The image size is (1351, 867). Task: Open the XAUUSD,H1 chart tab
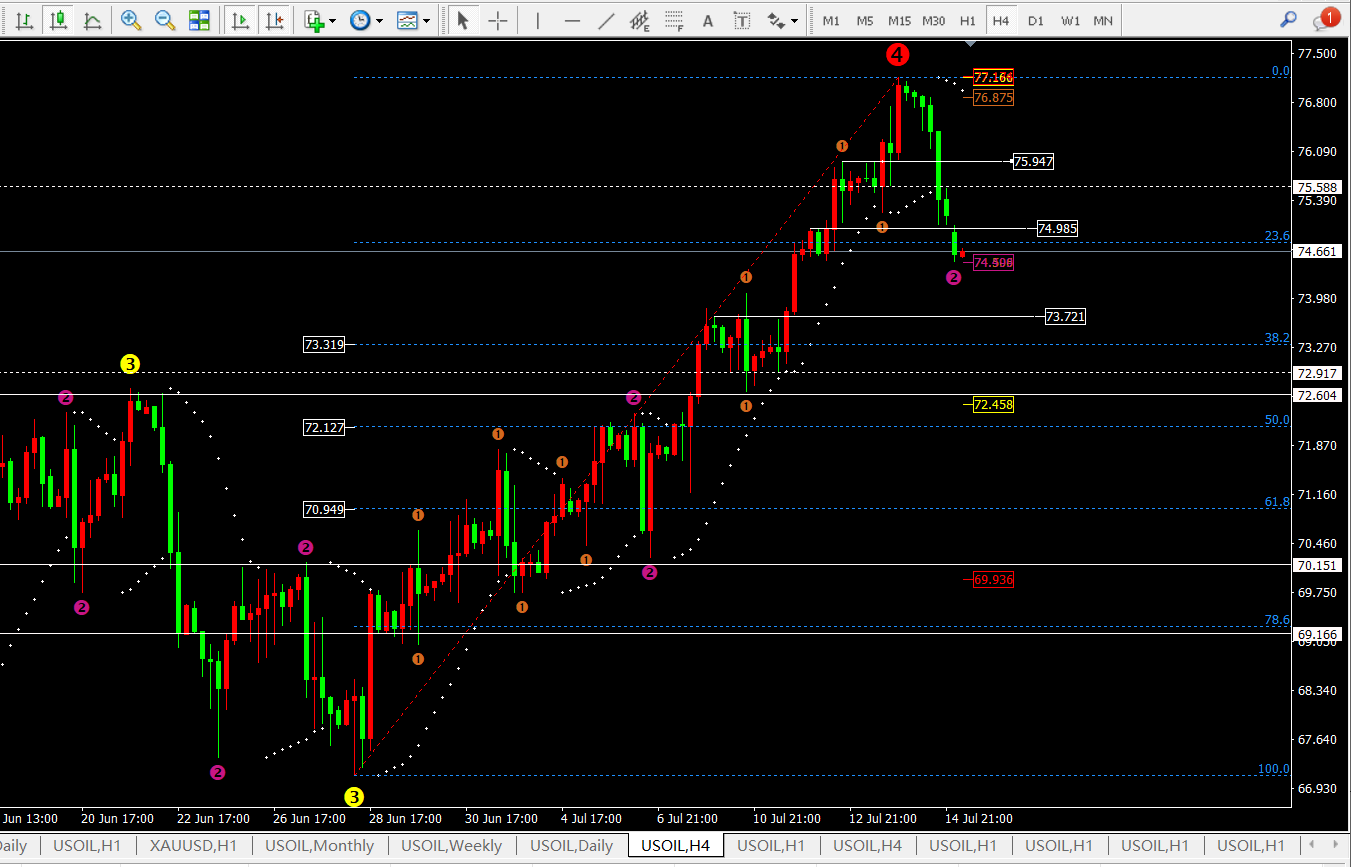[x=192, y=846]
